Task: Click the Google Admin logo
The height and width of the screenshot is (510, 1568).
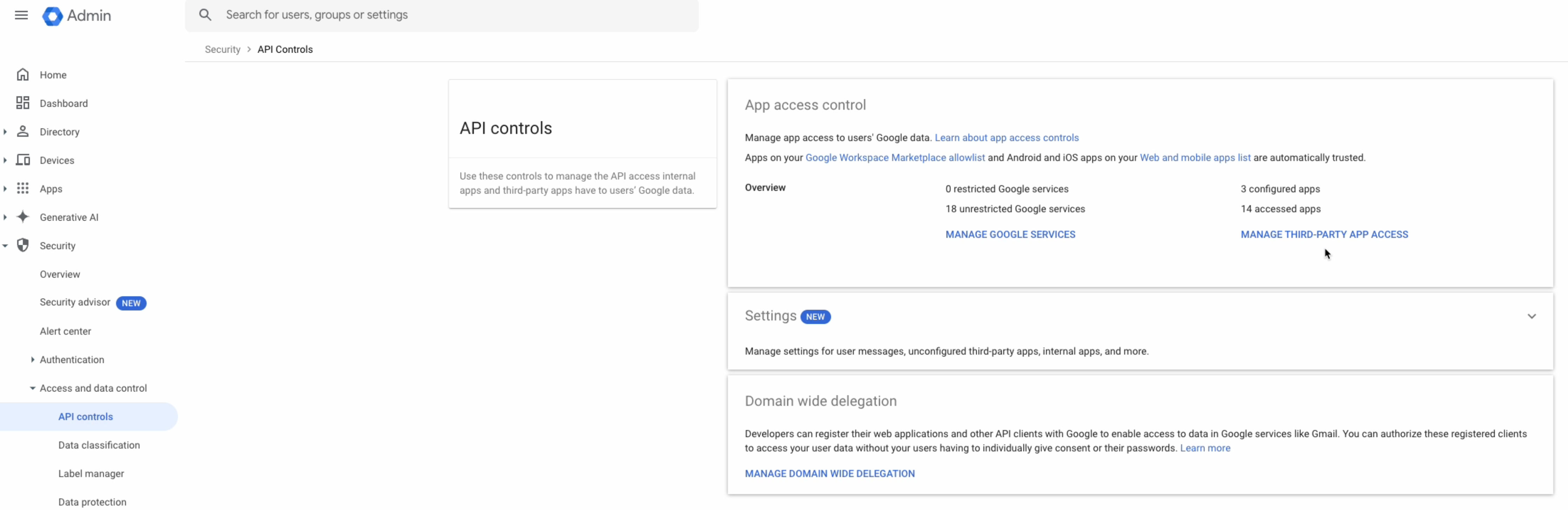Action: (x=52, y=16)
